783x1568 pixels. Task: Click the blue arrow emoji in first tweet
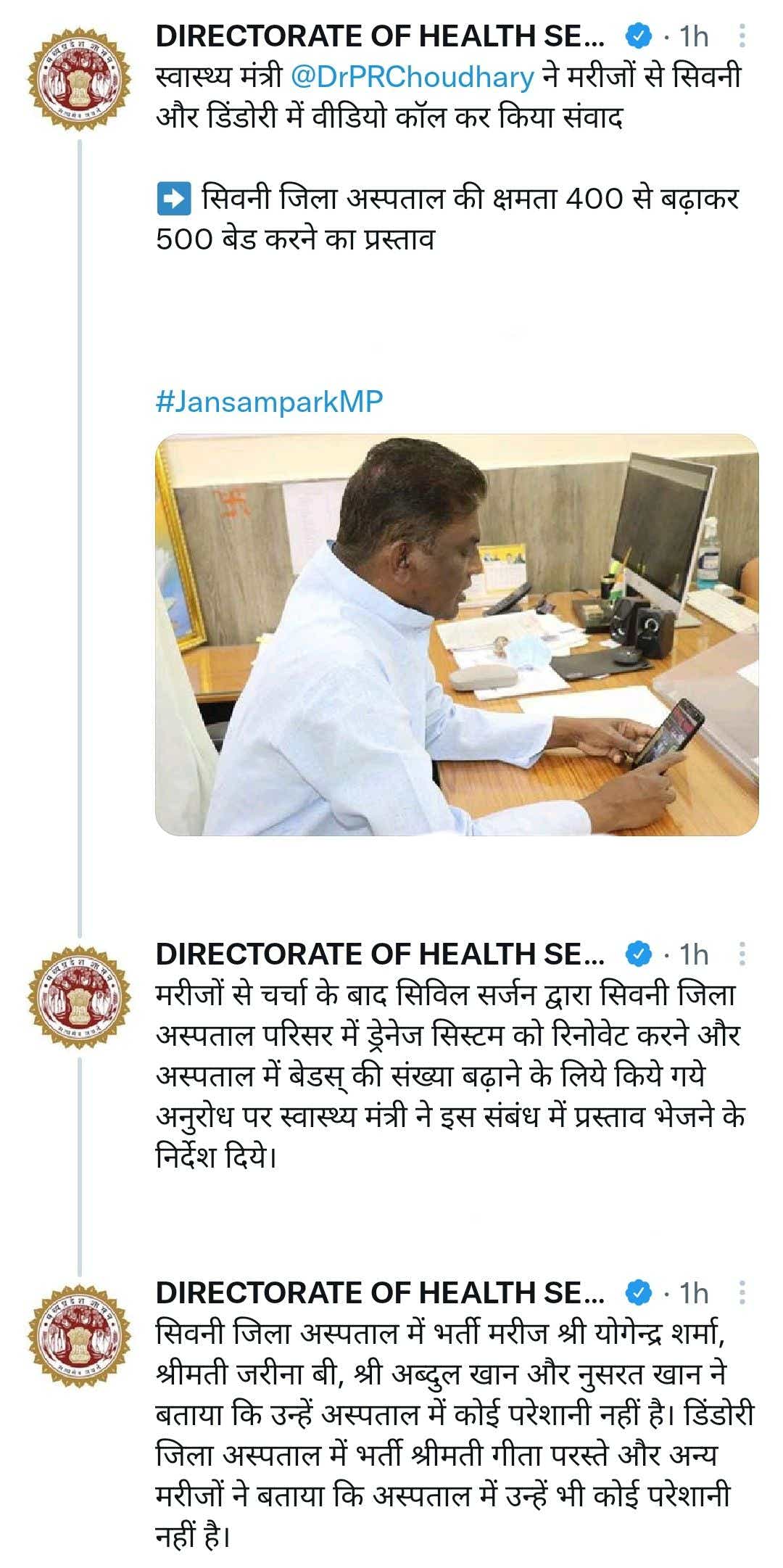coord(173,199)
